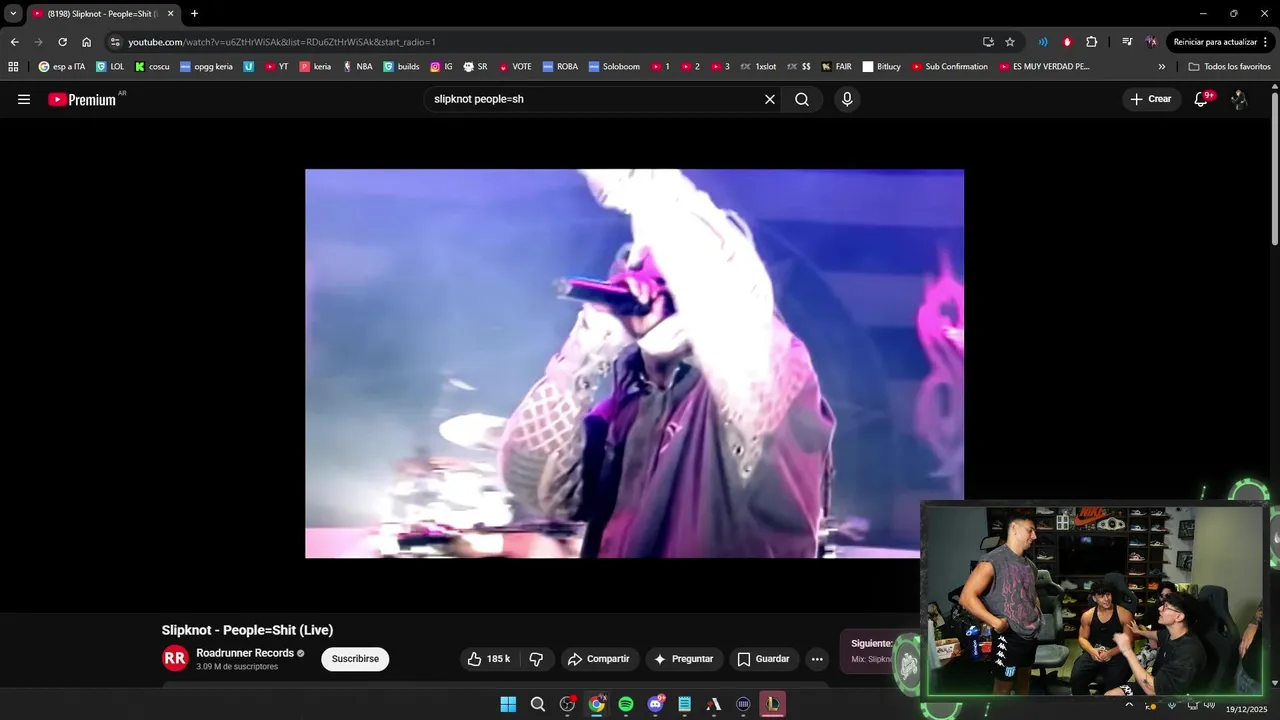The height and width of the screenshot is (720, 1280).
Task: Open the IG bookmark
Action: (x=441, y=67)
